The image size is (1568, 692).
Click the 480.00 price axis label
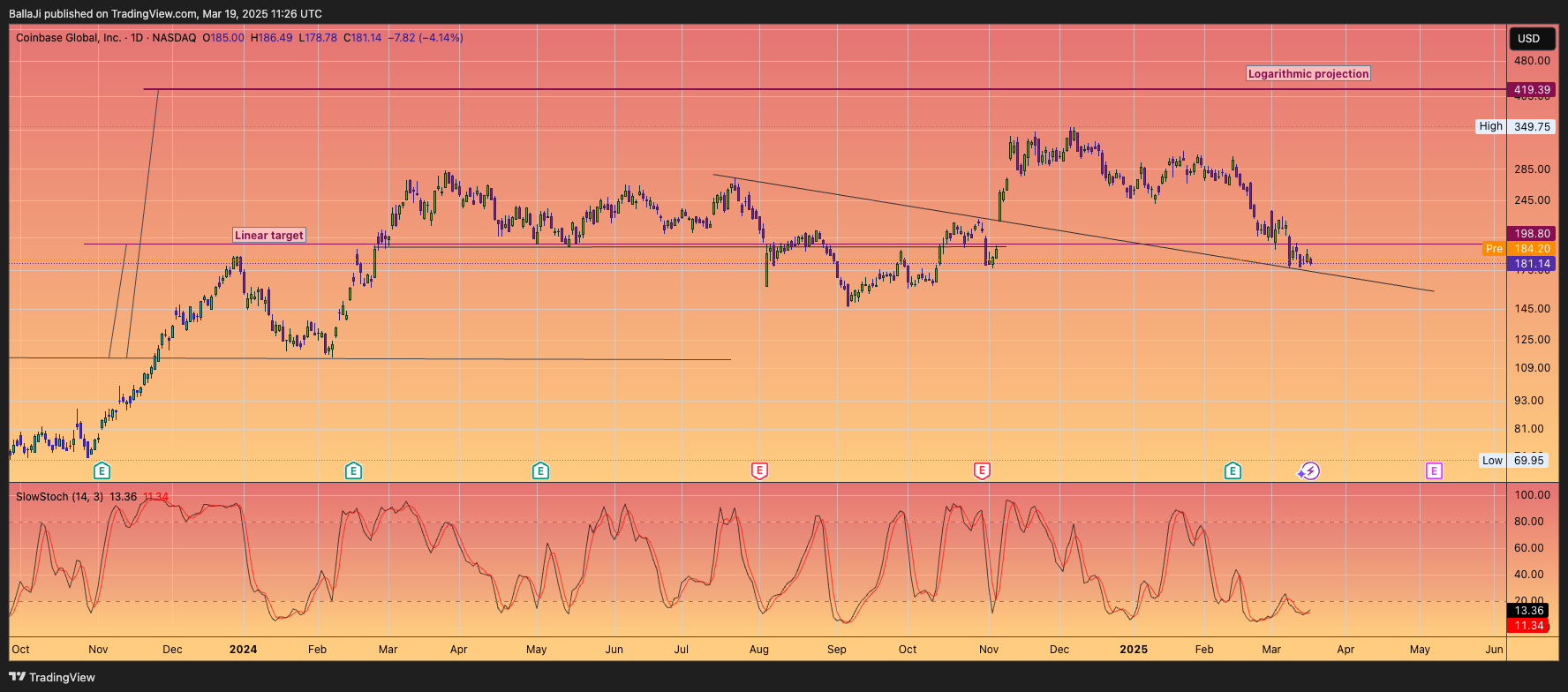pos(1532,61)
